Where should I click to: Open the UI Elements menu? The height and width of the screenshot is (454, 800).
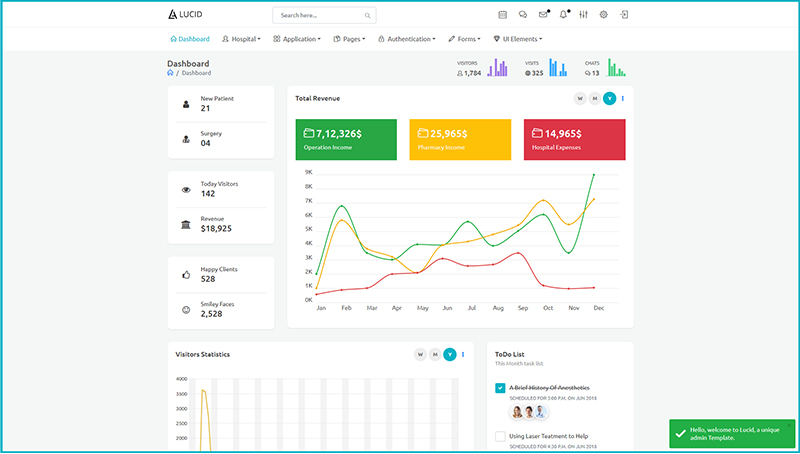(518, 39)
